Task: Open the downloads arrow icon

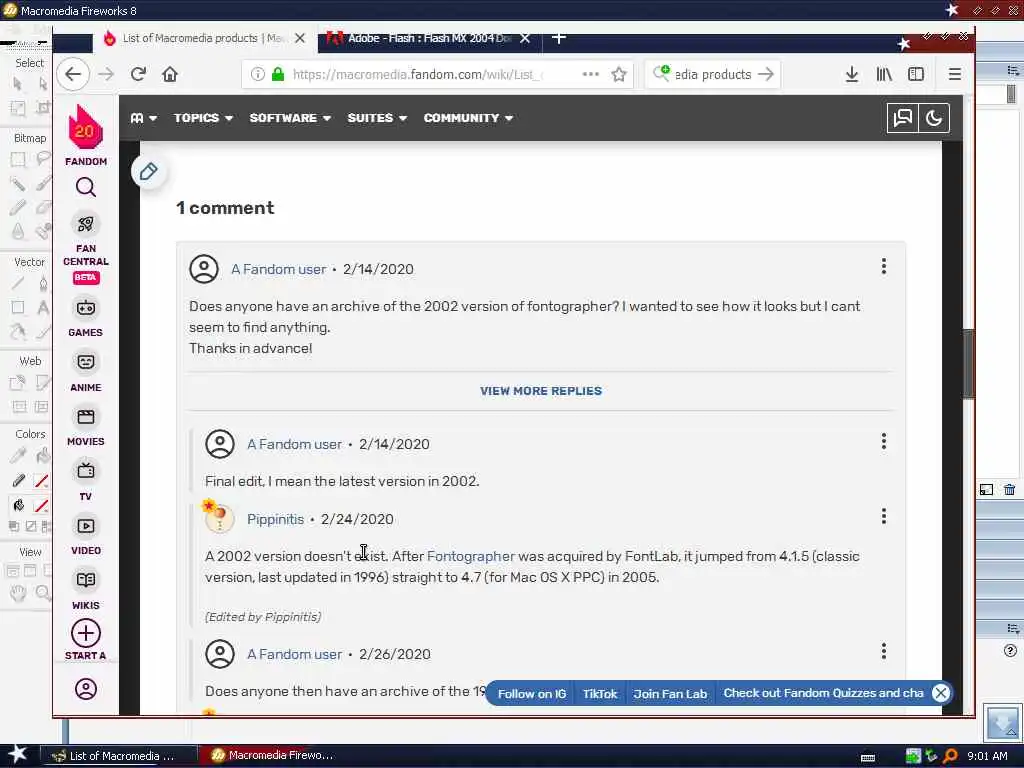Action: pyautogui.click(x=852, y=74)
